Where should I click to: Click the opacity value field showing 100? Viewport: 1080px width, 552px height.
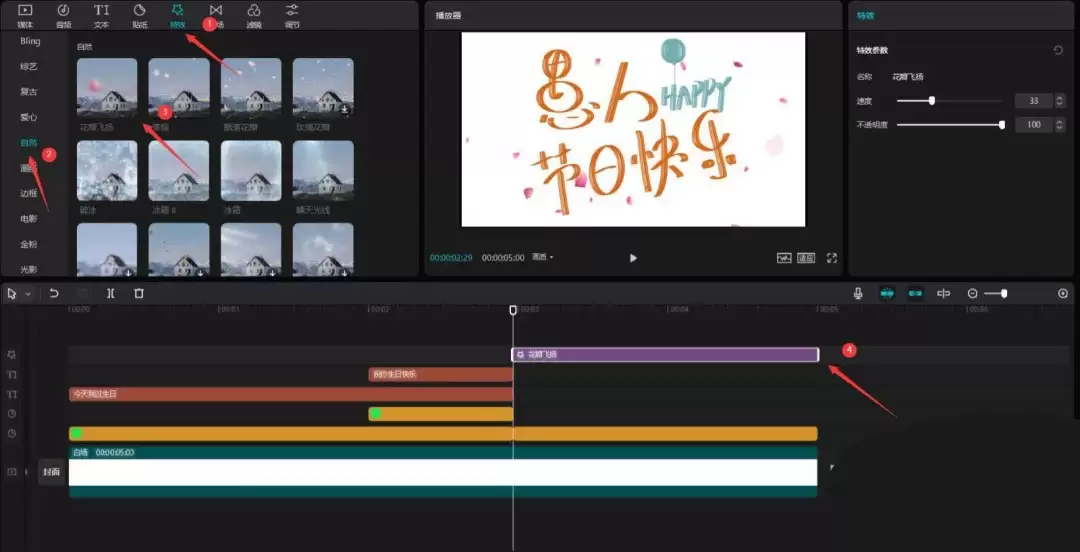click(1033, 125)
